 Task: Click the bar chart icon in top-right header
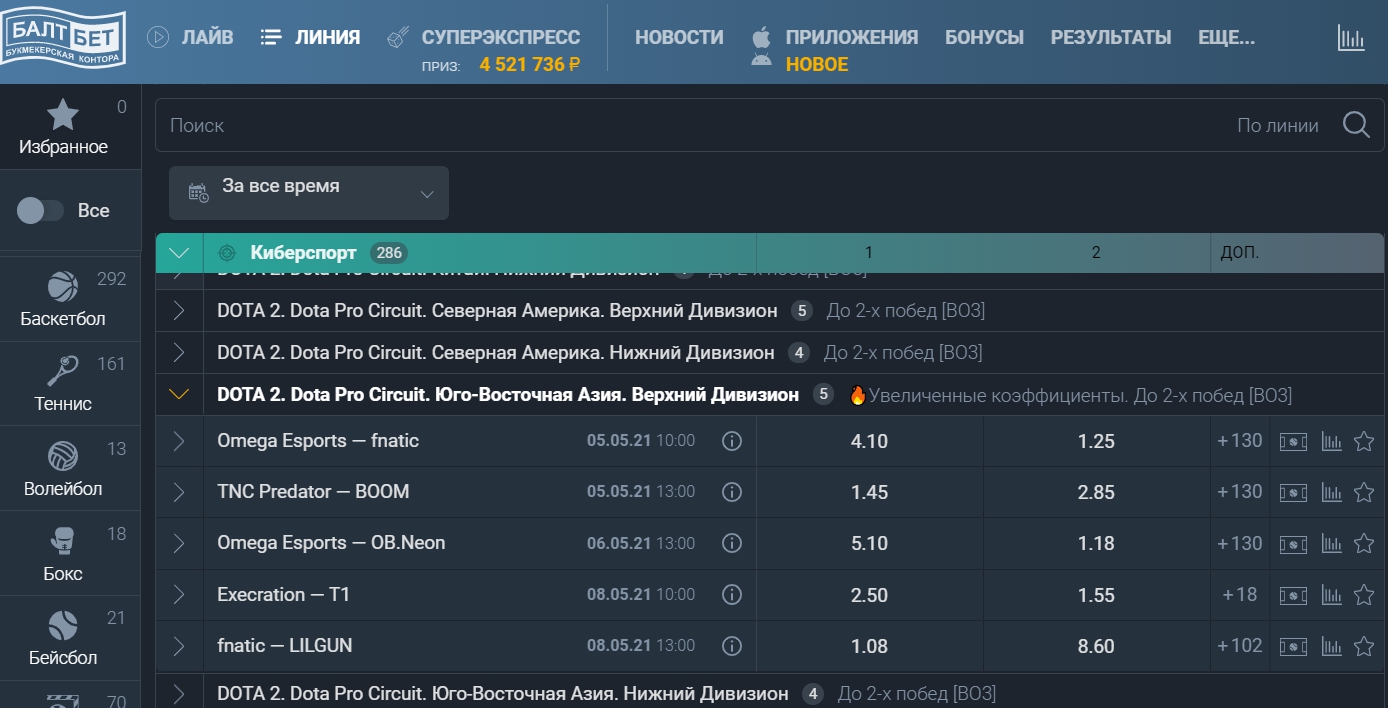1352,38
